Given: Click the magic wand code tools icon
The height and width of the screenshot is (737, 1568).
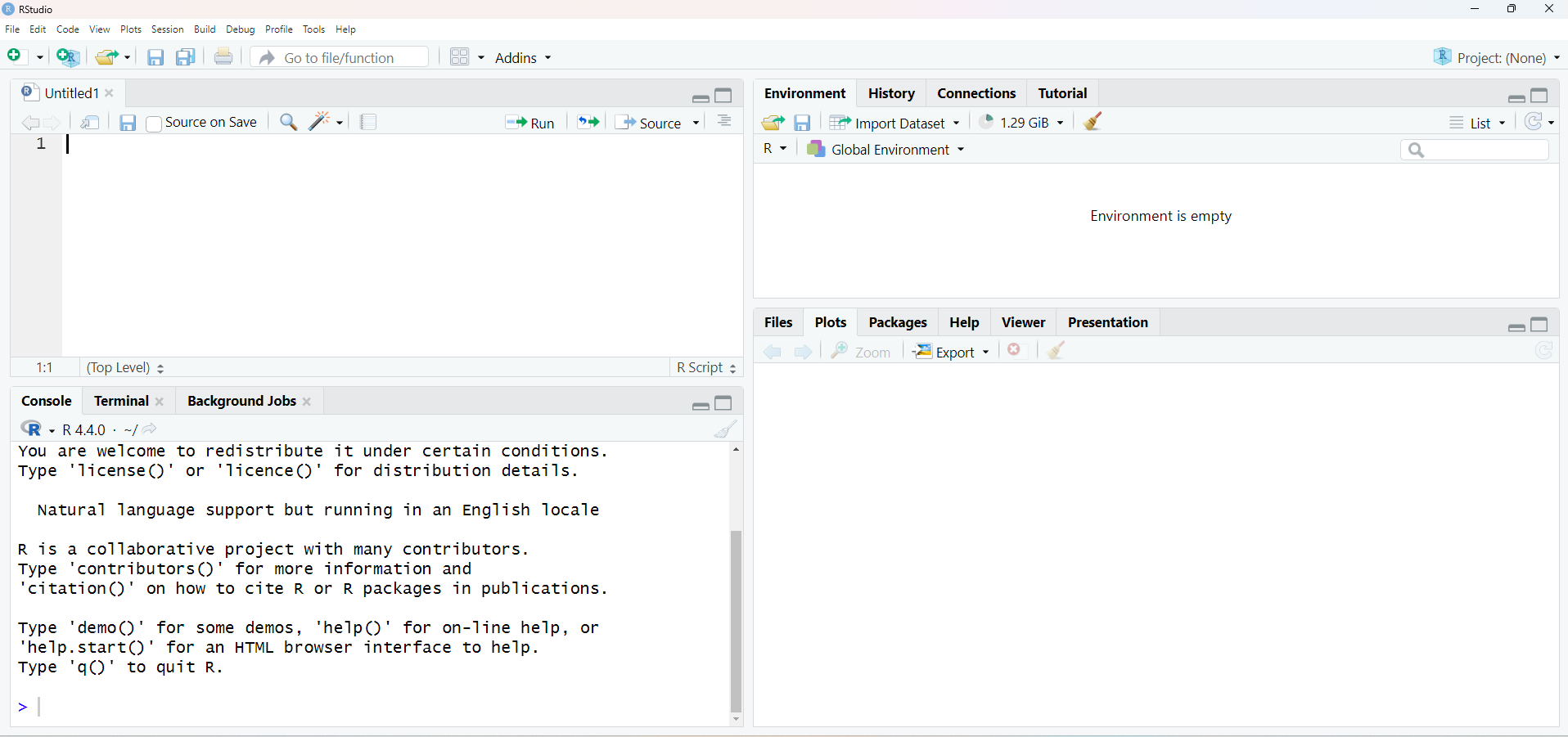Looking at the screenshot, I should click(x=320, y=122).
